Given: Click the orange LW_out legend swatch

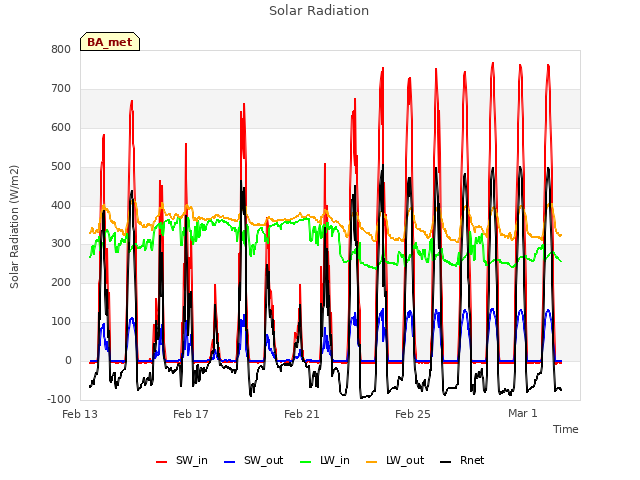Looking at the screenshot, I should coord(372,462).
